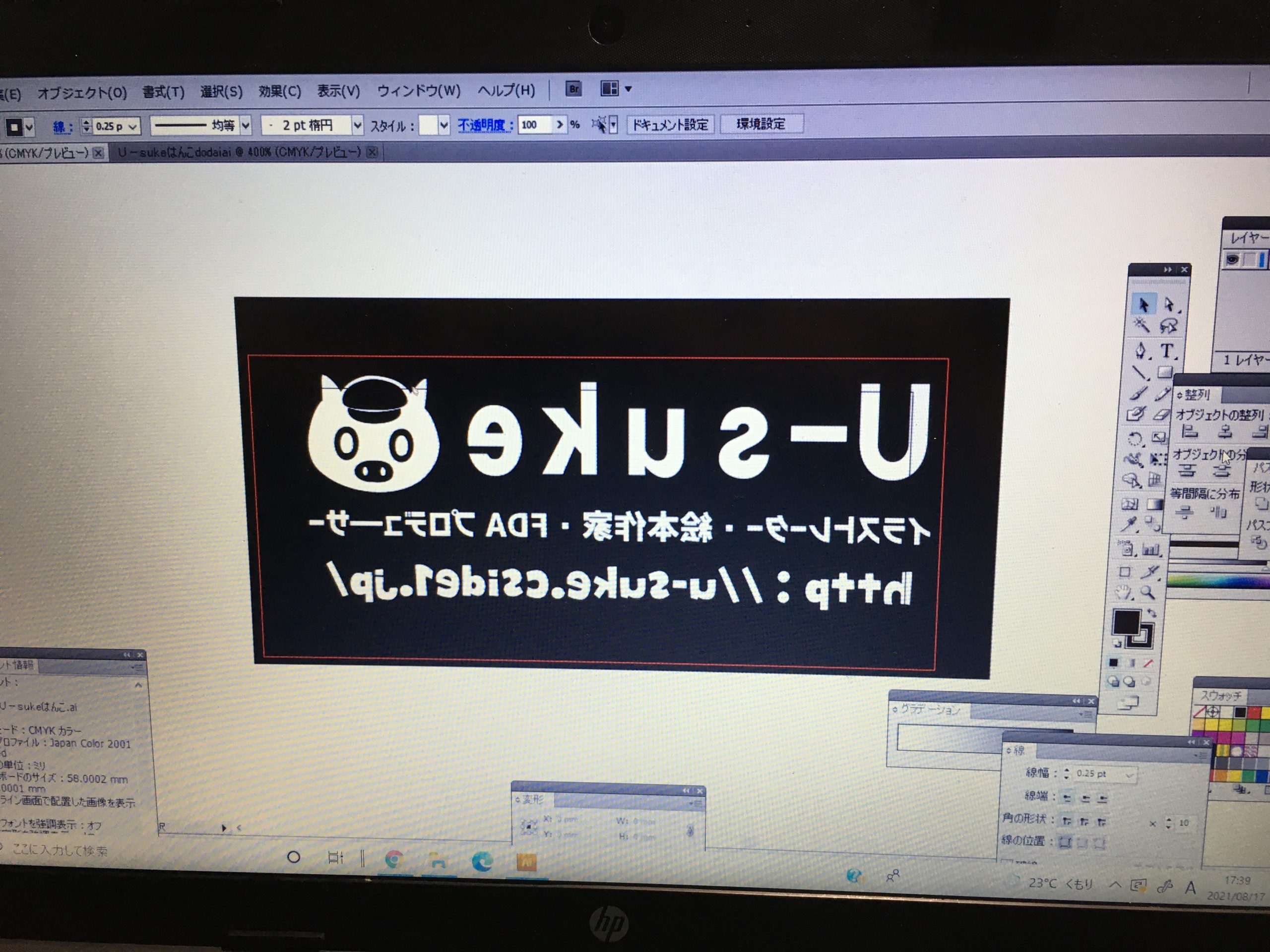Select Draw Normal mode
Screen dimensions: 1270x952
pyautogui.click(x=1114, y=681)
